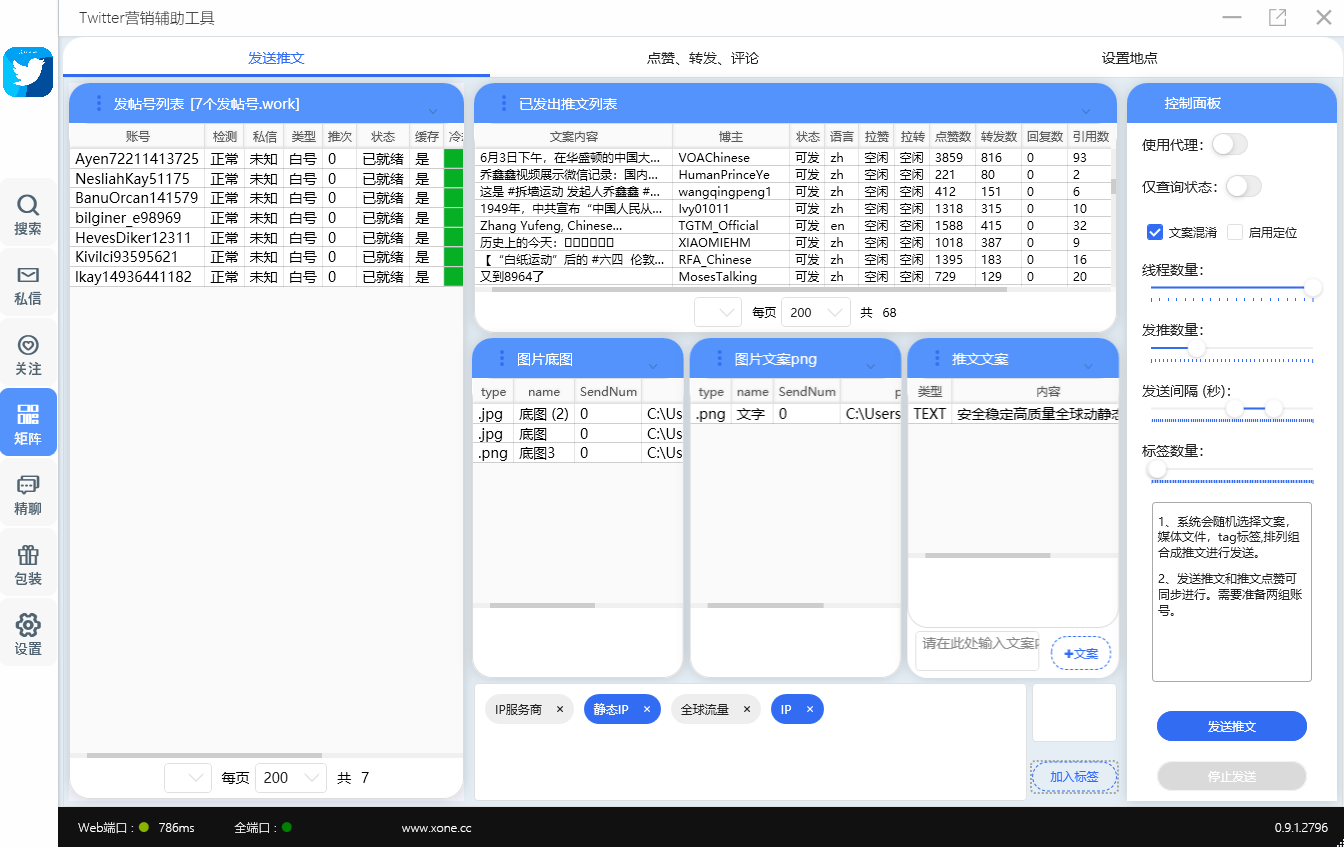Uncheck the 文案混淆 checkbox
Screen dimensions: 1344x847
coord(1155,232)
